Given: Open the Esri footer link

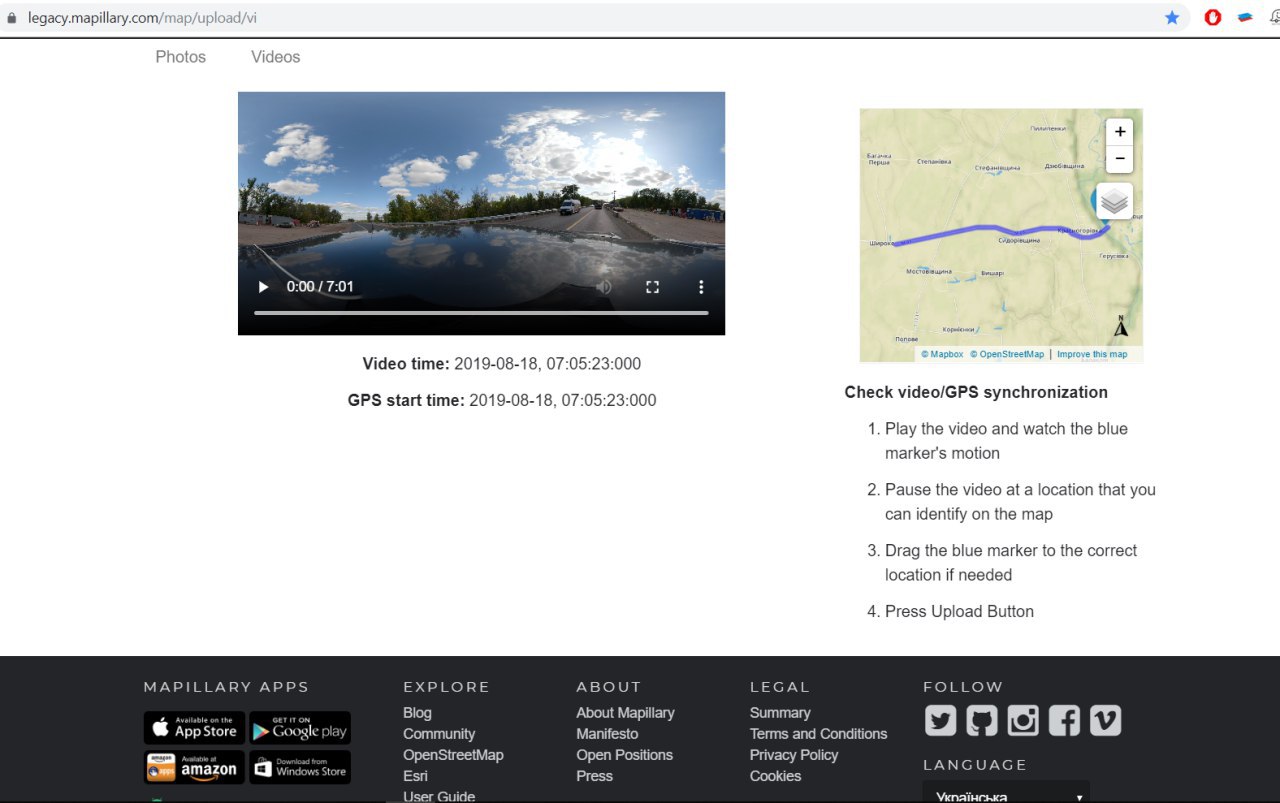Looking at the screenshot, I should click(415, 776).
